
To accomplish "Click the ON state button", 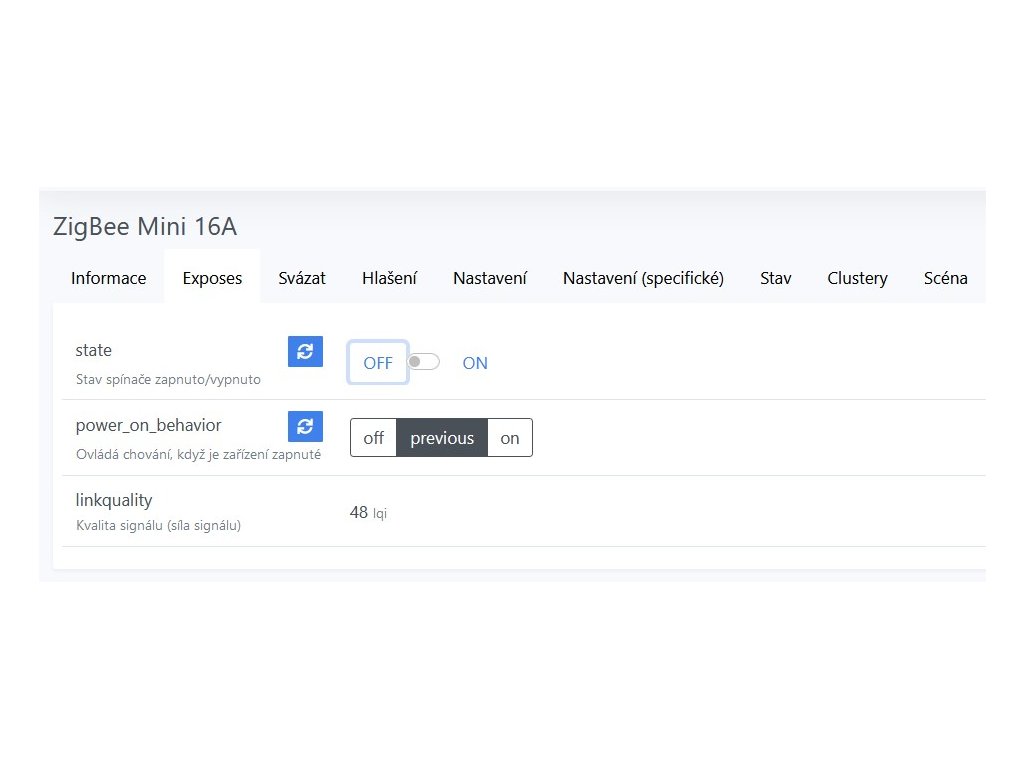I will tap(475, 363).
